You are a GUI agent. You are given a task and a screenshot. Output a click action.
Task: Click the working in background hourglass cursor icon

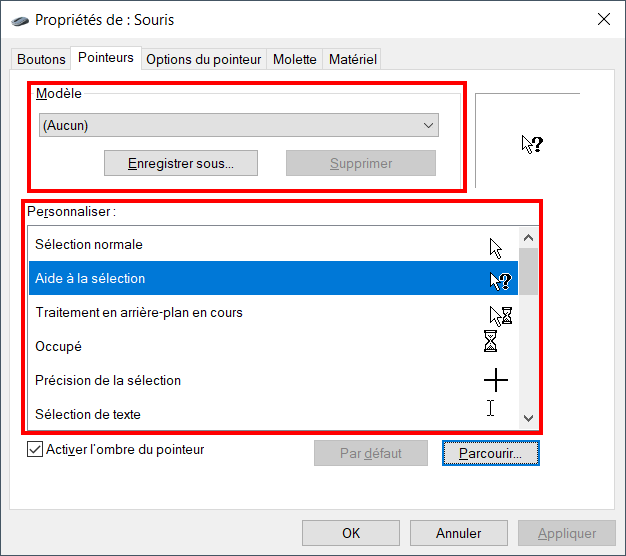click(x=501, y=316)
